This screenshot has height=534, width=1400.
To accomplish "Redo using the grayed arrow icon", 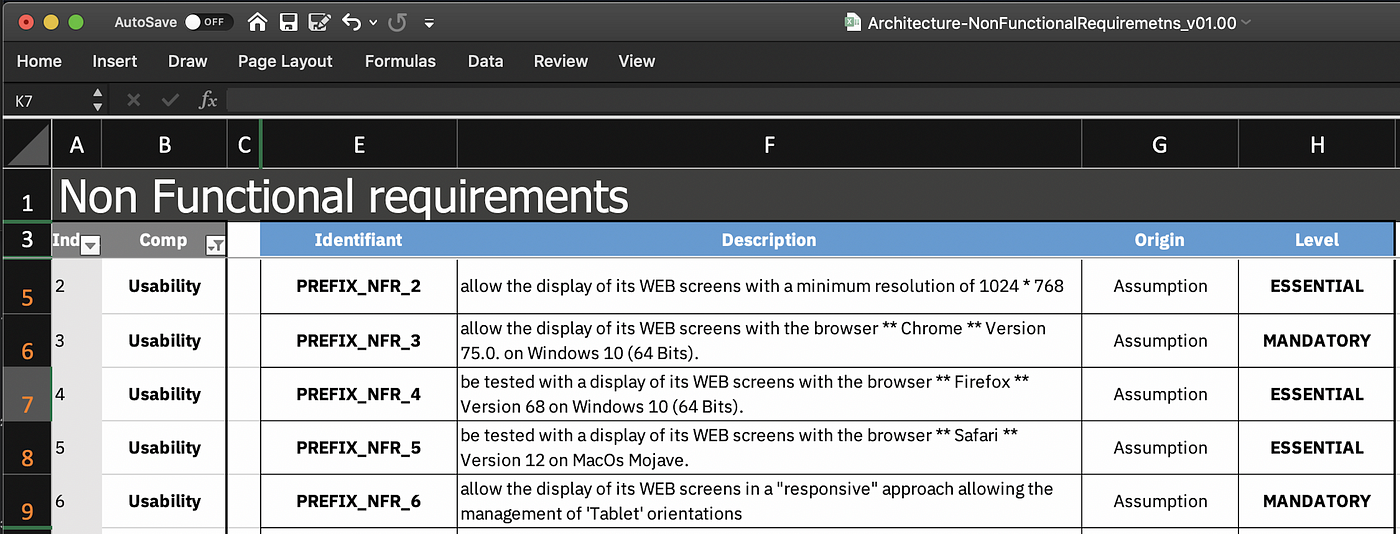I will 397,22.
